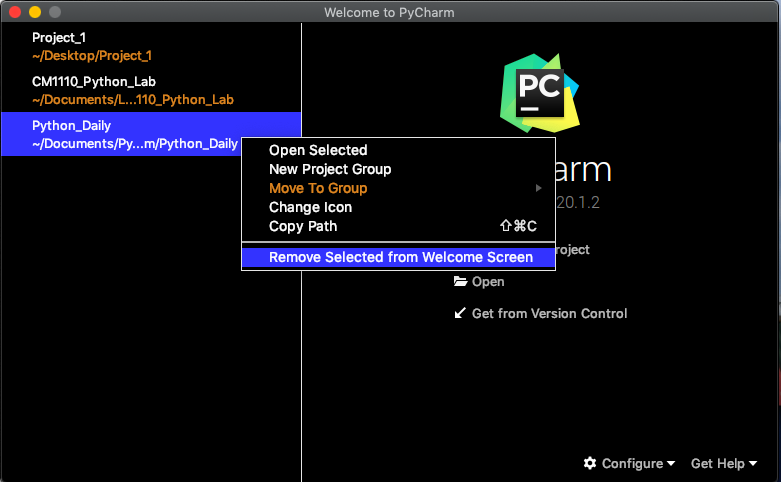Open the Project_1 recent project

151,46
